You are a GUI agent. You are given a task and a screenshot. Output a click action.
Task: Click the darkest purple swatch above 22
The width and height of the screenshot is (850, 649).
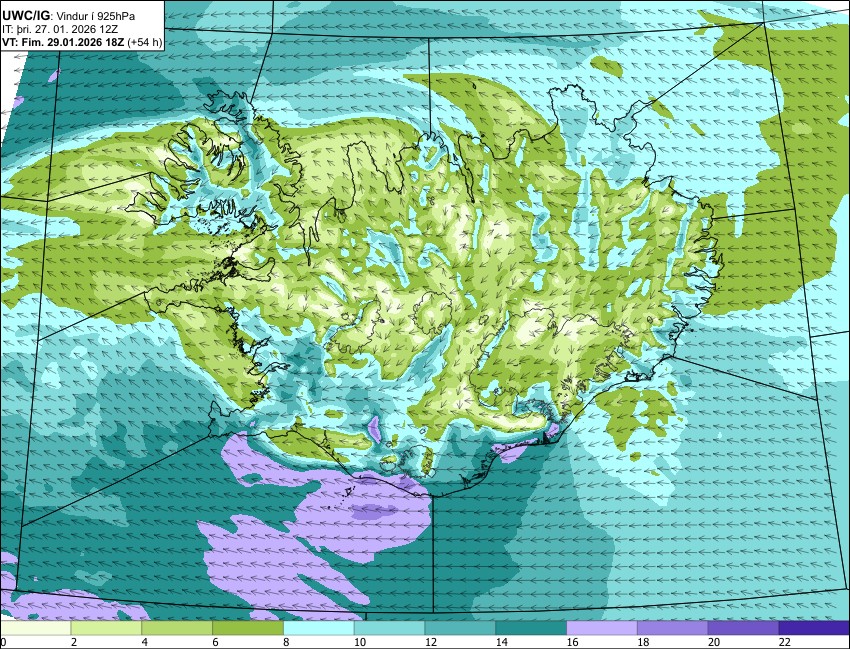[814, 628]
